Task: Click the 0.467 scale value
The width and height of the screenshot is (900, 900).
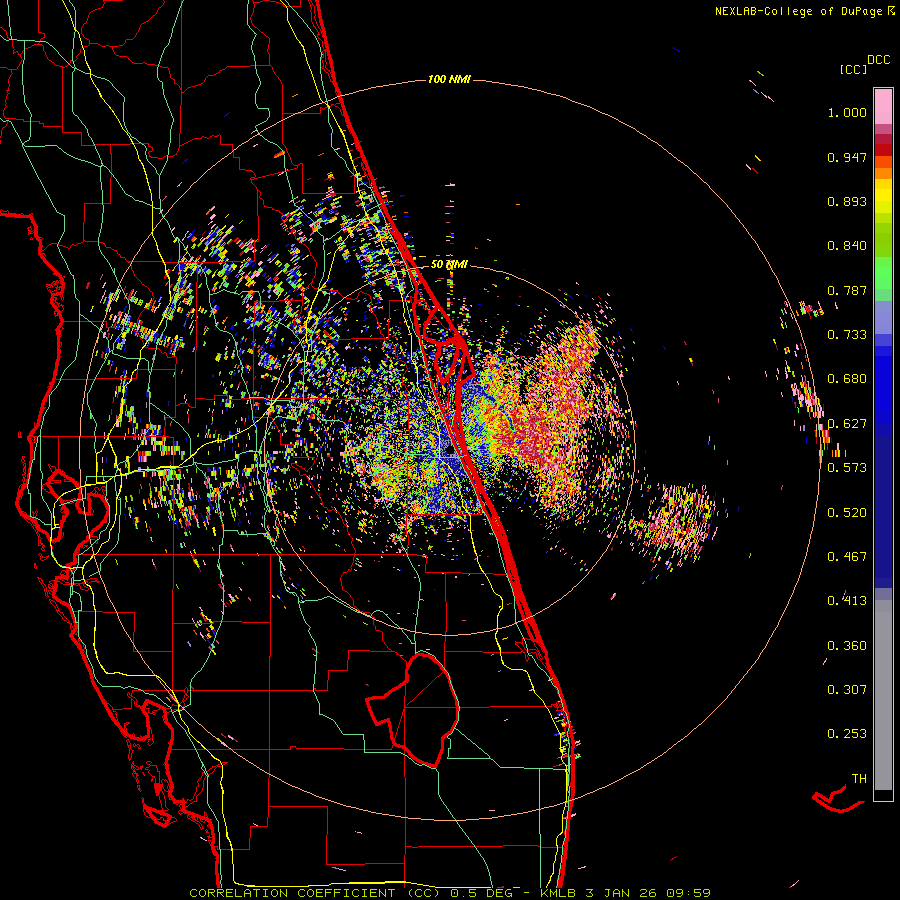Action: [847, 556]
